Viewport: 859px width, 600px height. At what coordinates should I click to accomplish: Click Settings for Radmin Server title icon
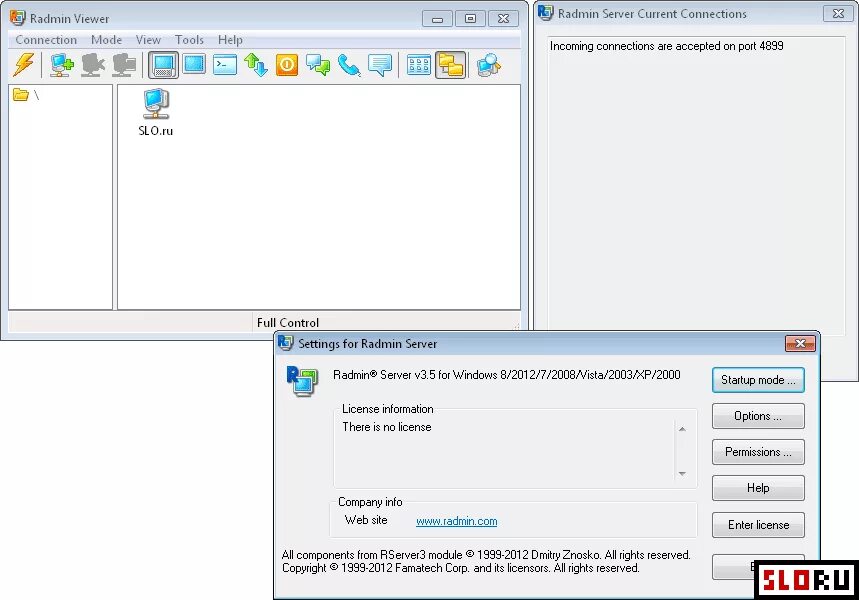coord(285,343)
